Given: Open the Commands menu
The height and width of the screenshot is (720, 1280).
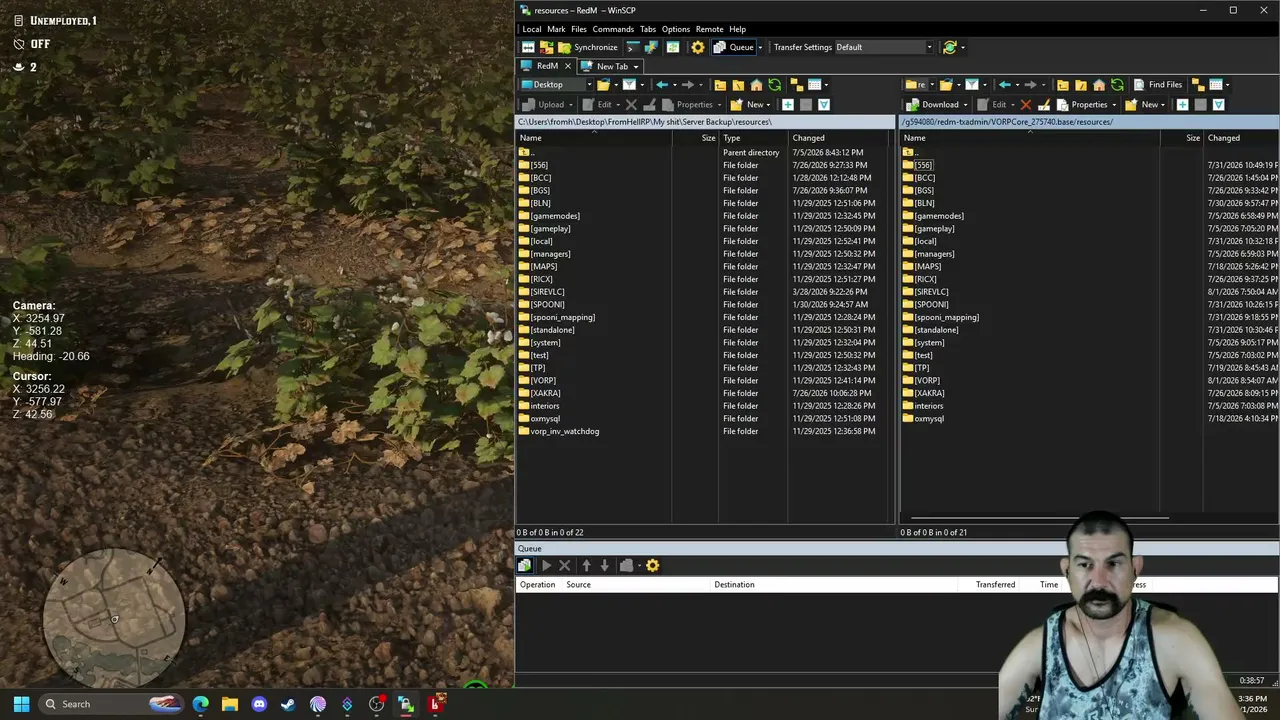Looking at the screenshot, I should 613,29.
